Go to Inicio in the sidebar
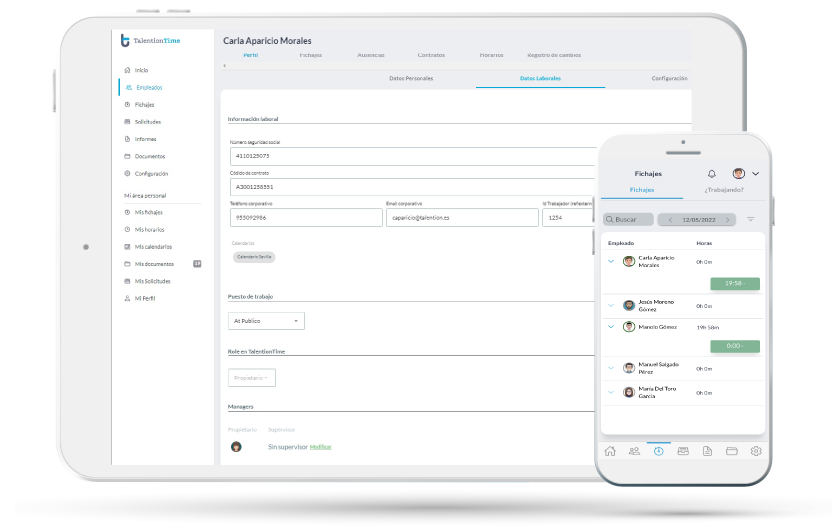 pos(141,70)
